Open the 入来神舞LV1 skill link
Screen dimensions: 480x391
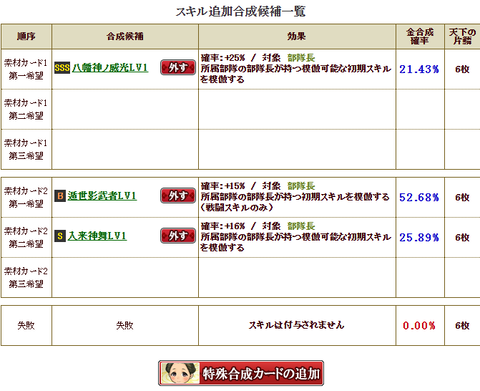point(97,236)
